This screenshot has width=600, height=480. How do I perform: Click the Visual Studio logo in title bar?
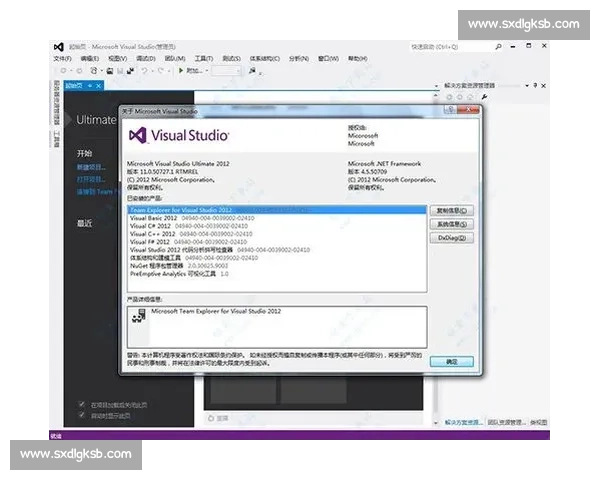click(x=59, y=47)
